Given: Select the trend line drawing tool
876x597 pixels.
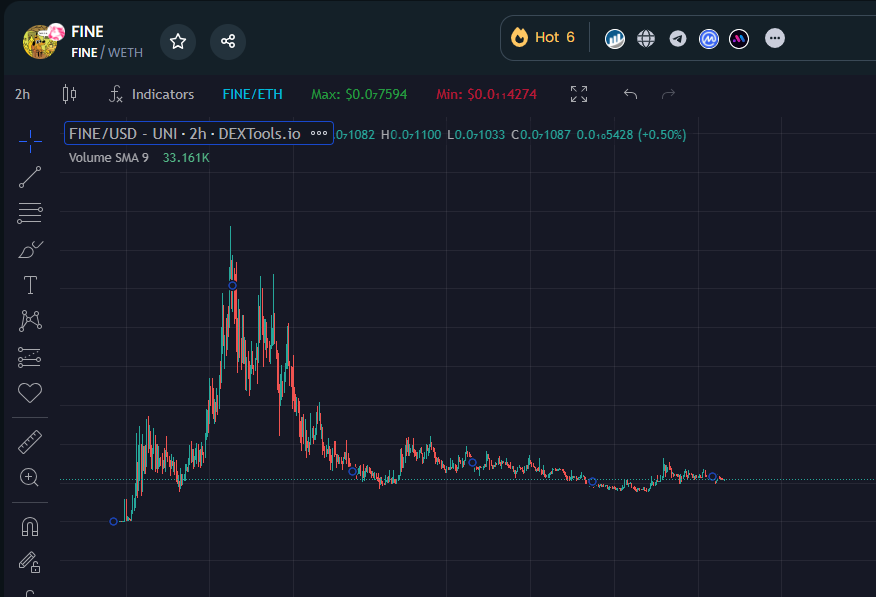Looking at the screenshot, I should pos(30,177).
